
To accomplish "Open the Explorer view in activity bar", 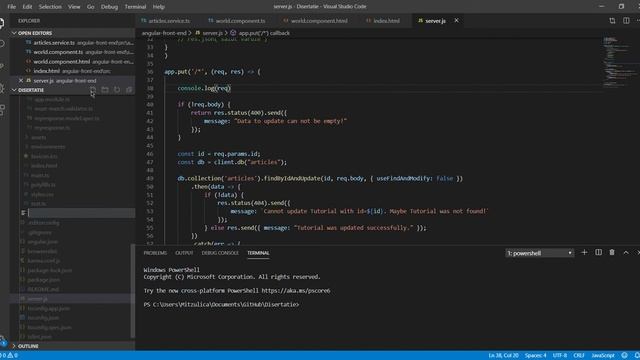I will 2,23.
